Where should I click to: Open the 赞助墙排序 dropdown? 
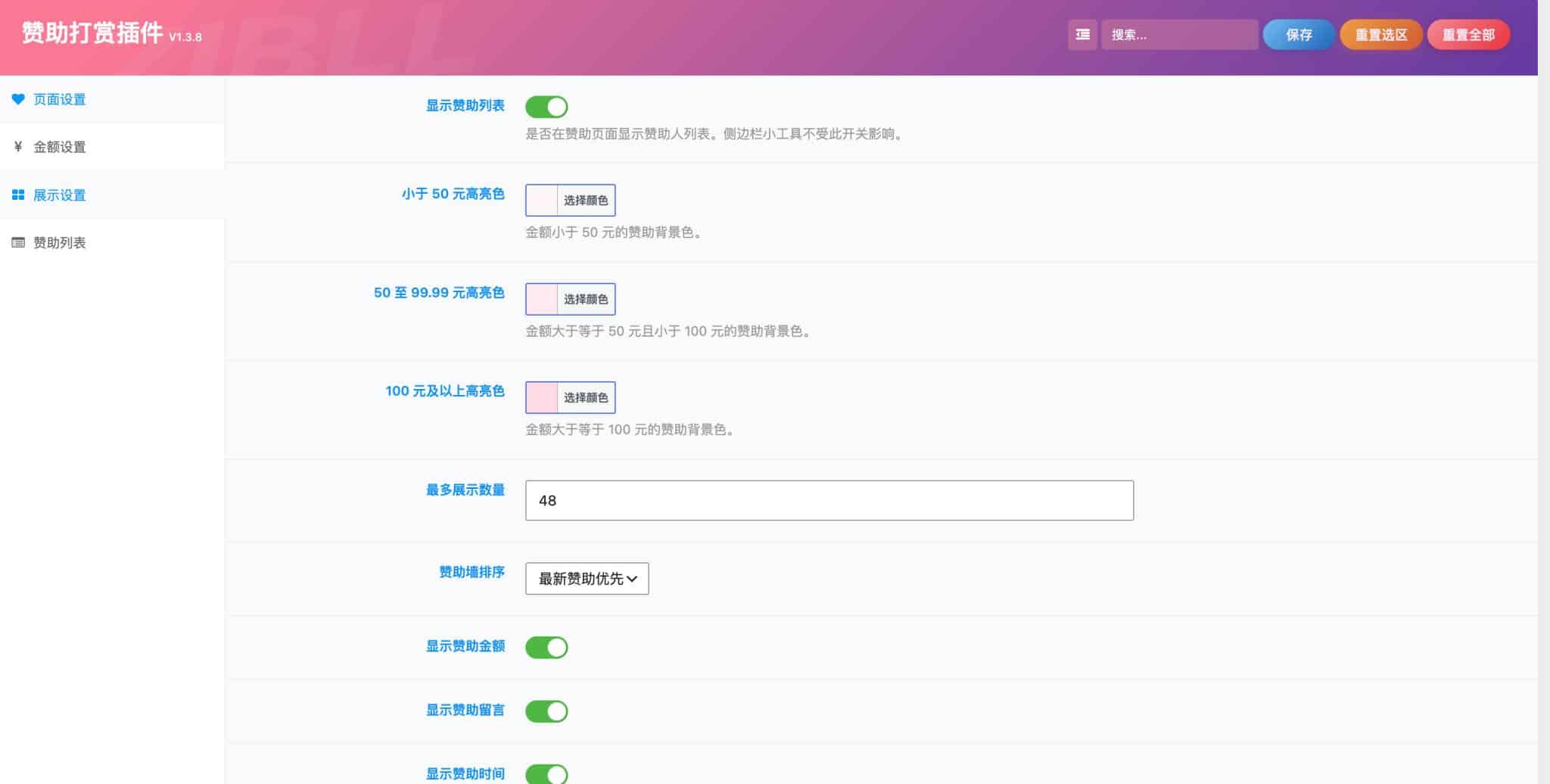click(587, 579)
